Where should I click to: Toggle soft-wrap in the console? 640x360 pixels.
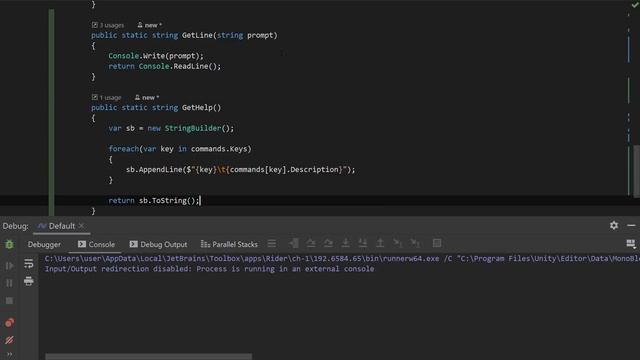coord(29,264)
